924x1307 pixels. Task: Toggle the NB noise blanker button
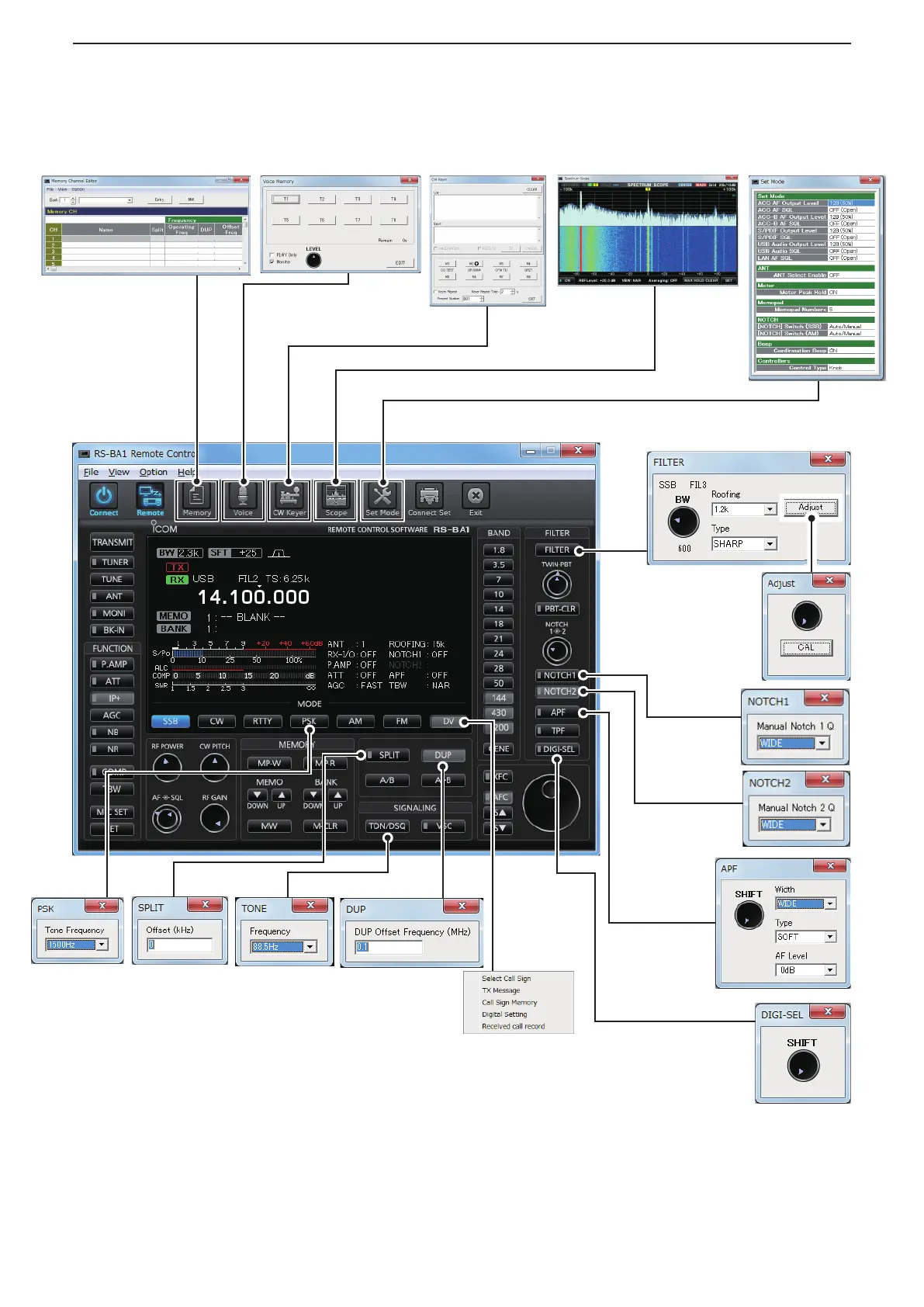(x=112, y=732)
